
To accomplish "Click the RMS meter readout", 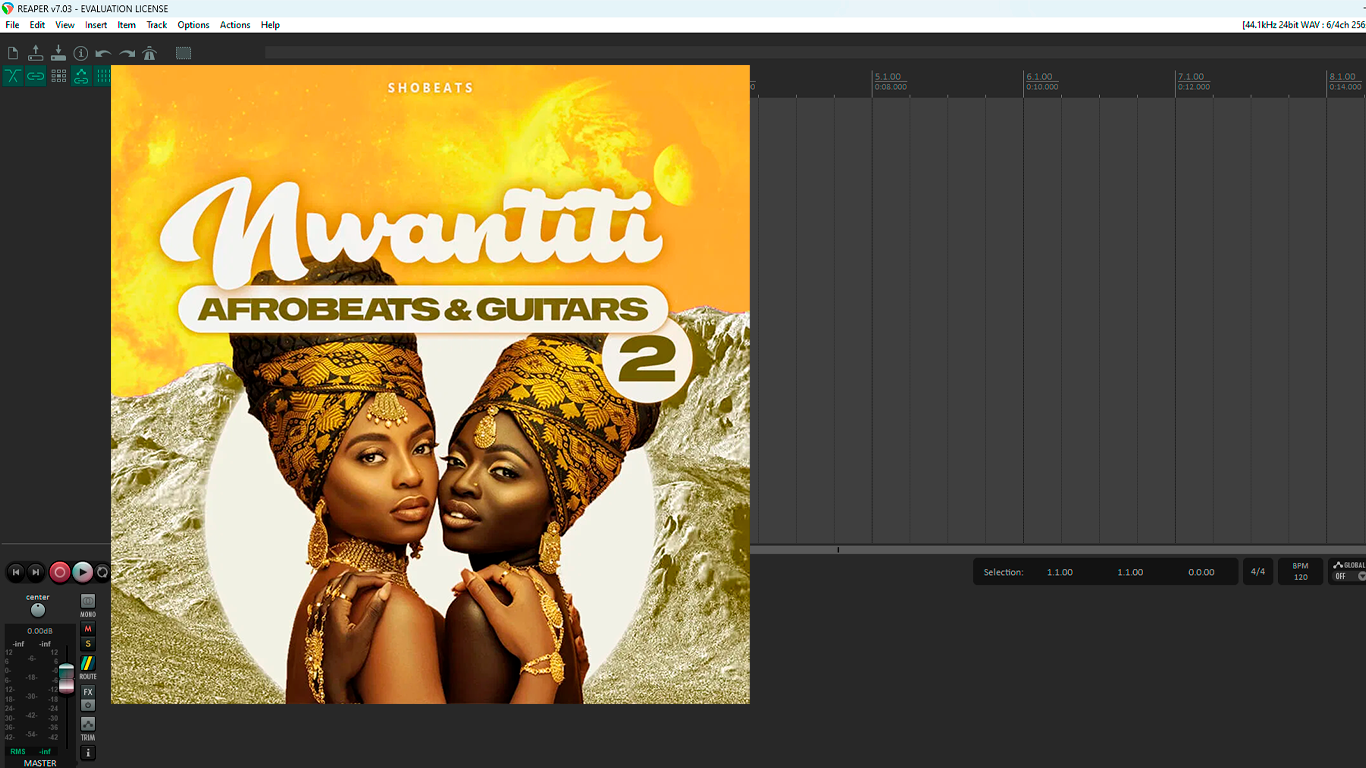I will [x=32, y=751].
